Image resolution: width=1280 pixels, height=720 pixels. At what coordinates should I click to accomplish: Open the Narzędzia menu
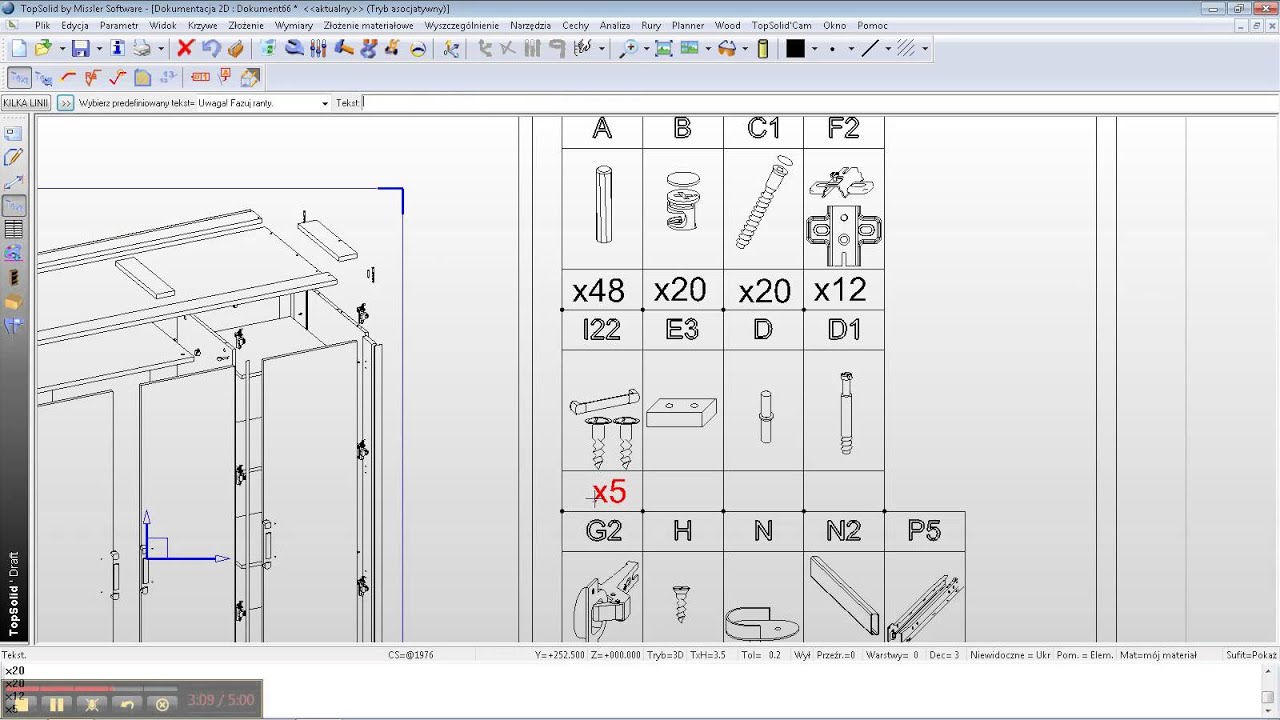tap(530, 25)
